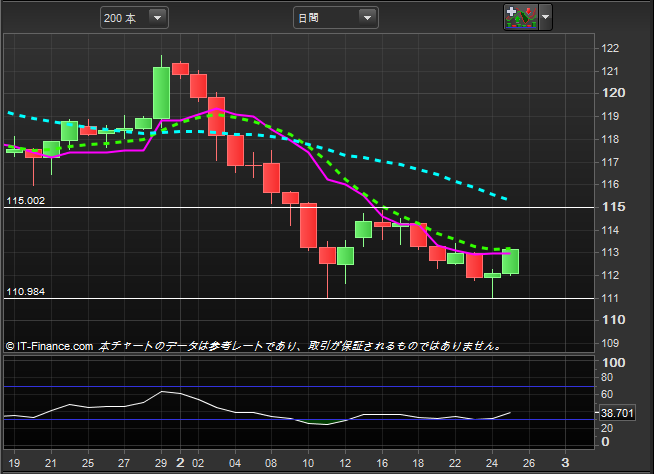This screenshot has height=474, width=654.
Task: Open the 200本 bar count dropdown
Action: point(134,18)
